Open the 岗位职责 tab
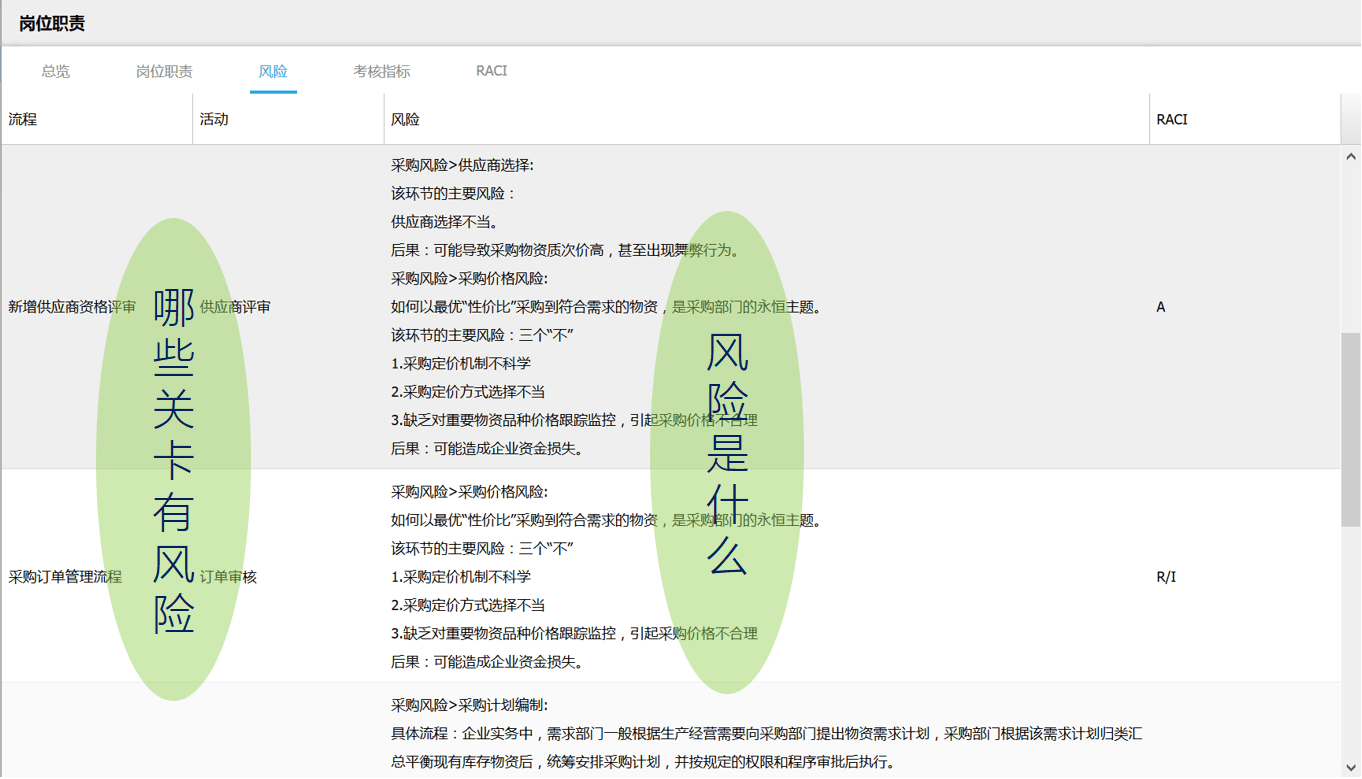Image resolution: width=1362 pixels, height=779 pixels. (164, 71)
